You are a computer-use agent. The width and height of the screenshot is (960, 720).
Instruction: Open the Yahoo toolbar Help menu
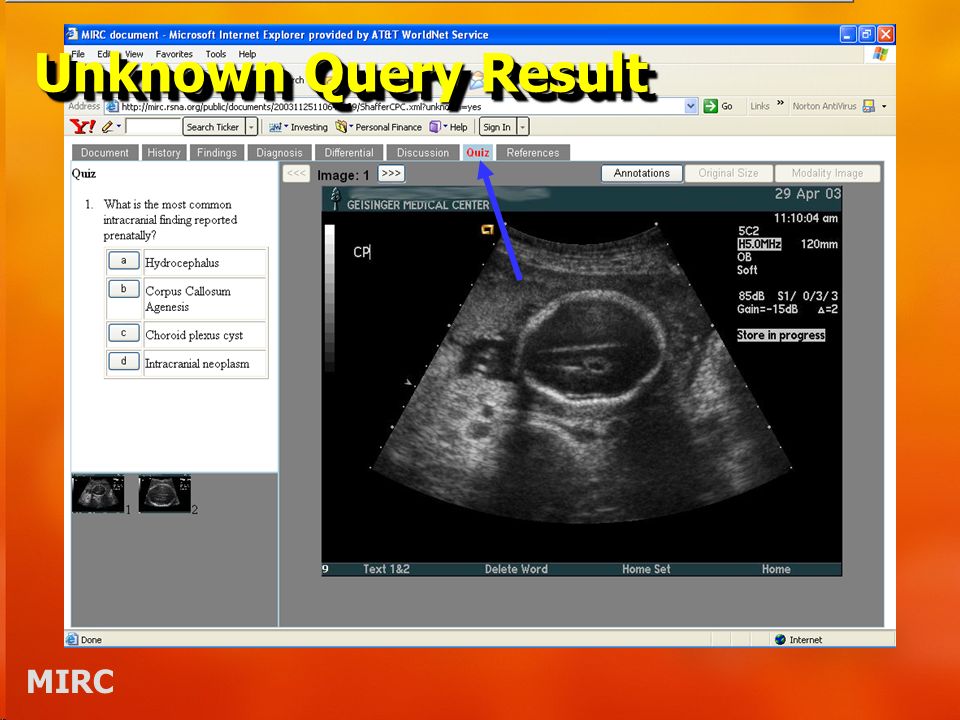448,127
